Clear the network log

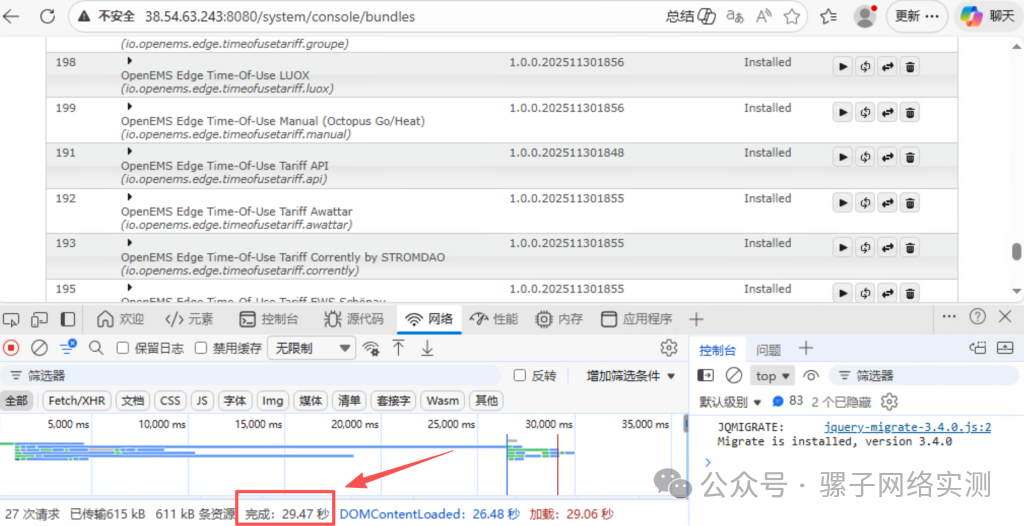click(x=39, y=348)
